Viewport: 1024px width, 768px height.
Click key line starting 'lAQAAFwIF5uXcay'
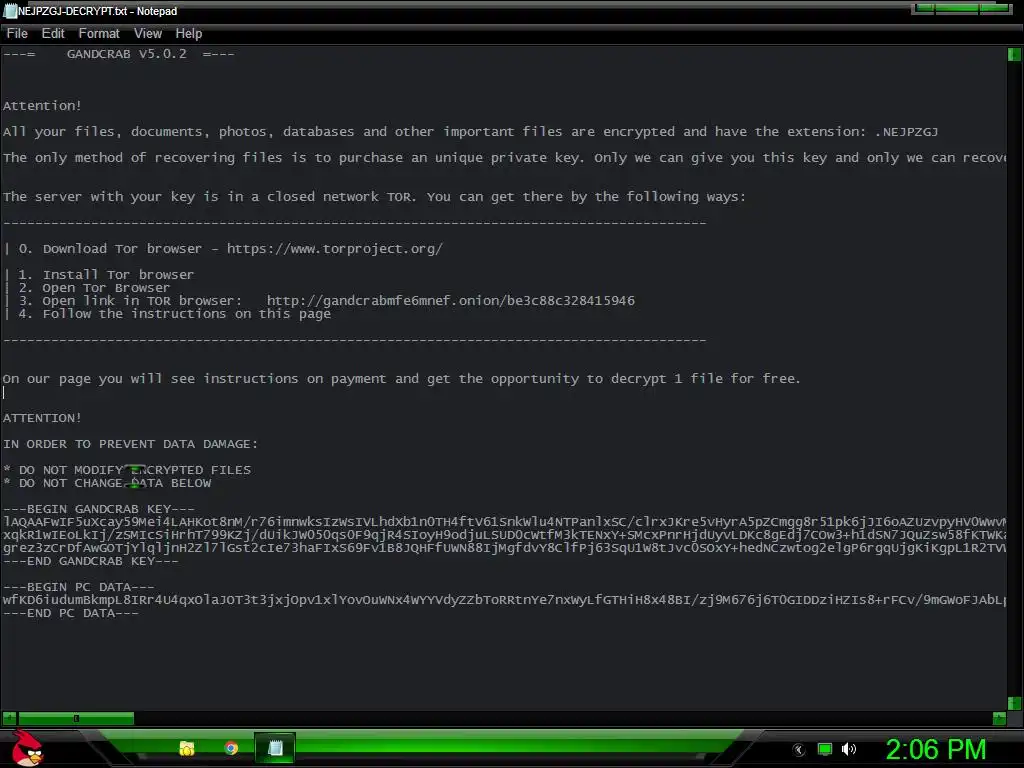pyautogui.click(x=504, y=522)
